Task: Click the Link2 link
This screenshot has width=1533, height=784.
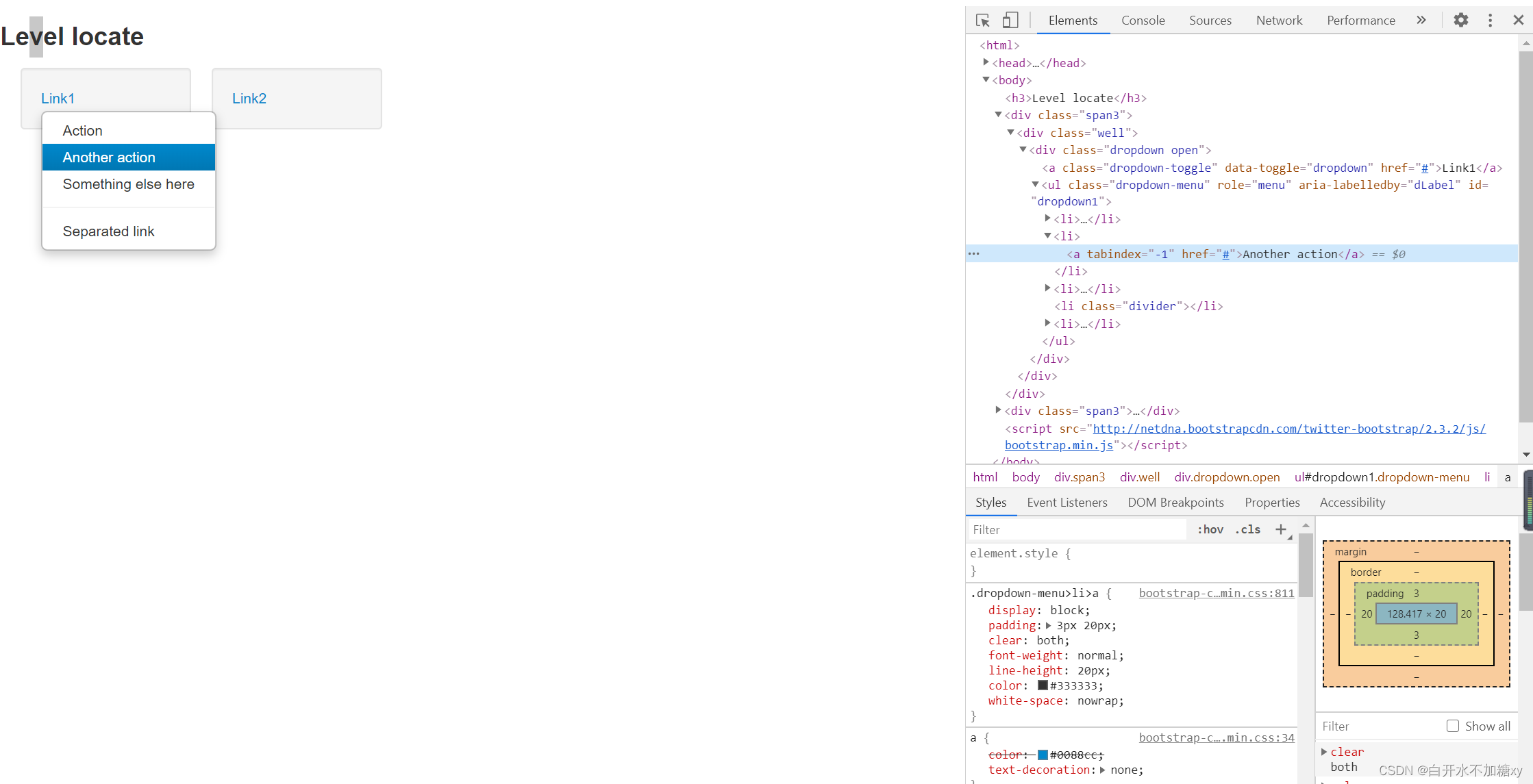Action: click(249, 99)
